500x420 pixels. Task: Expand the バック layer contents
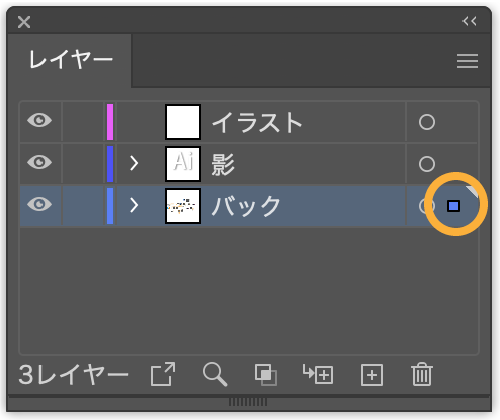134,205
